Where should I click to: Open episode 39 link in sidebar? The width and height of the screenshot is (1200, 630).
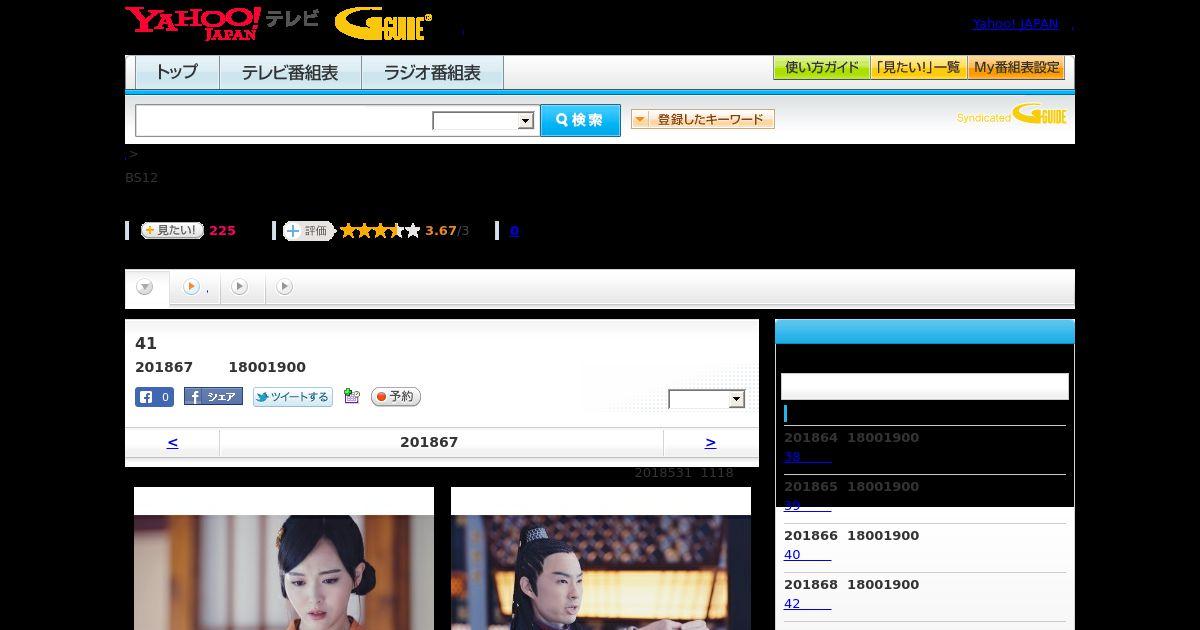pos(807,506)
